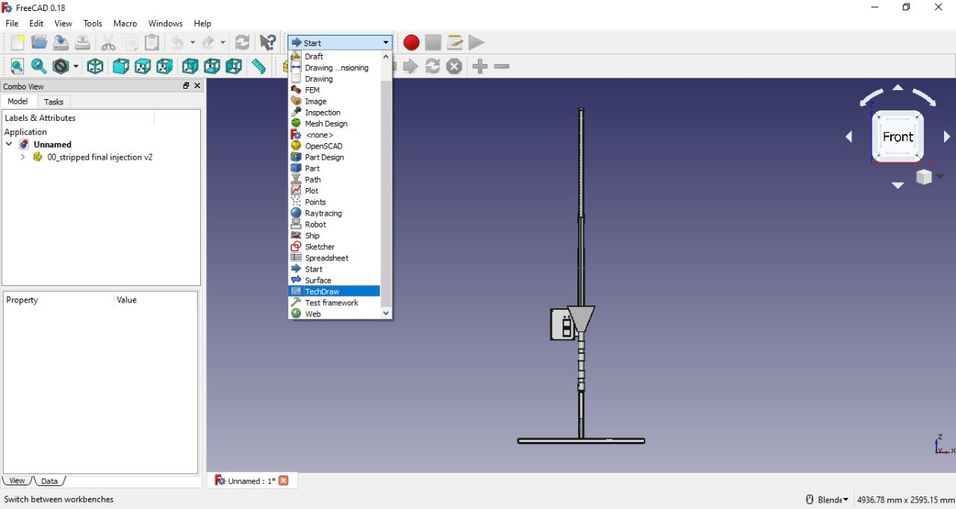Open the Macros dialog notepad icon
Image resolution: width=956 pixels, height=509 pixels.
455,42
